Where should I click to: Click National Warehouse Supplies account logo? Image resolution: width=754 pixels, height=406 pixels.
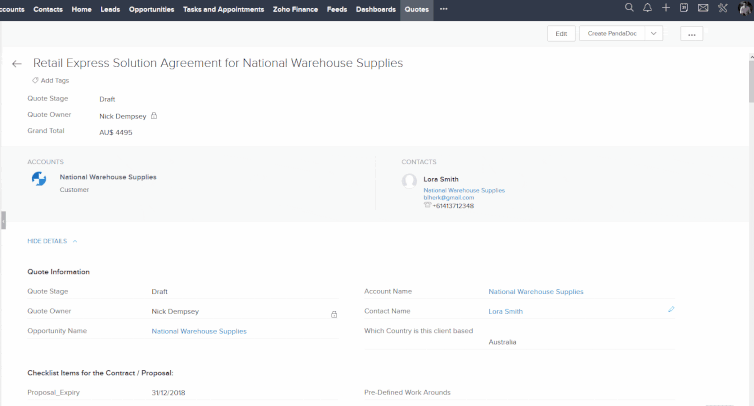coord(39,178)
